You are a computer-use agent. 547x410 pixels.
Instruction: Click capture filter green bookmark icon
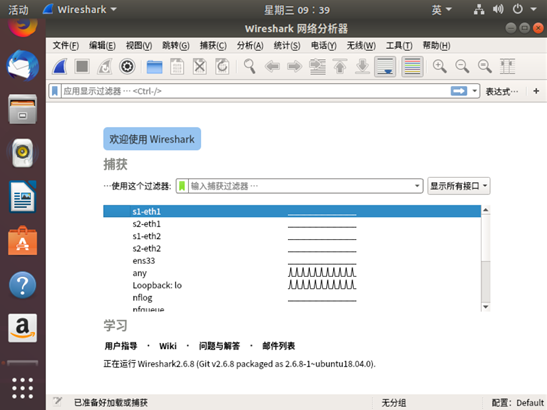[x=182, y=186]
